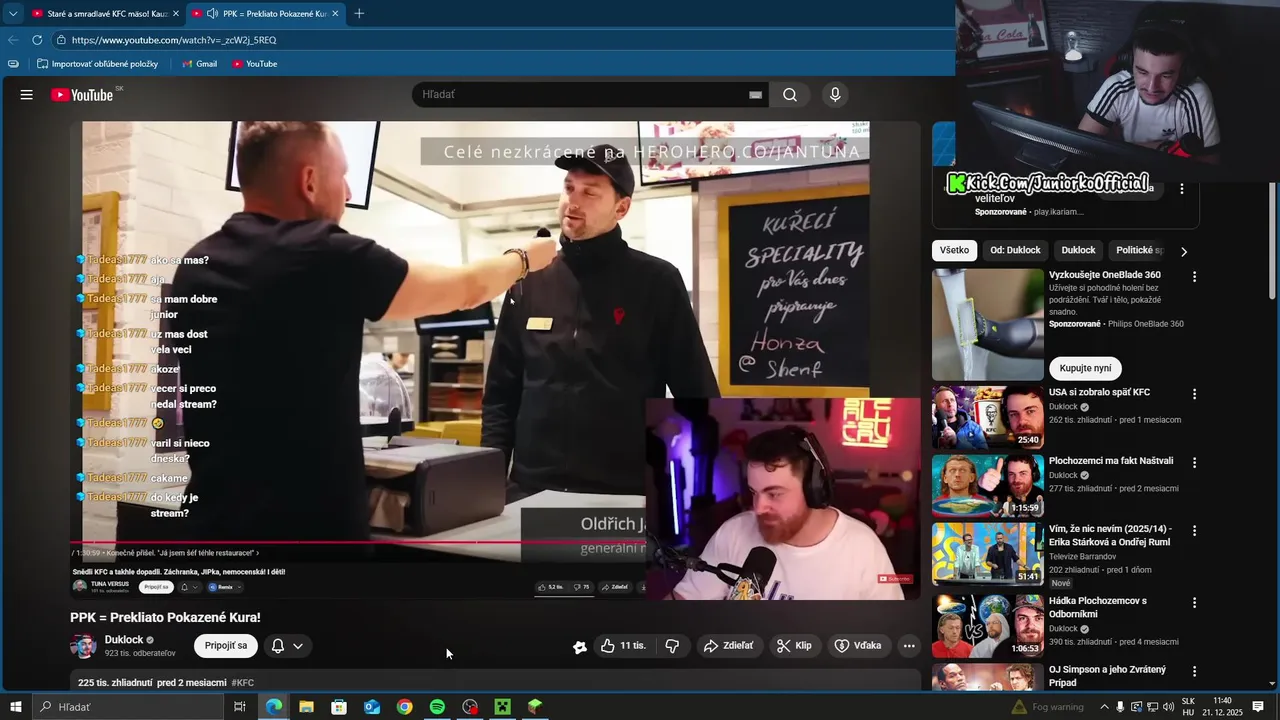This screenshot has height=720, width=1280.
Task: Open File Explorer from the taskbar
Action: click(x=306, y=707)
